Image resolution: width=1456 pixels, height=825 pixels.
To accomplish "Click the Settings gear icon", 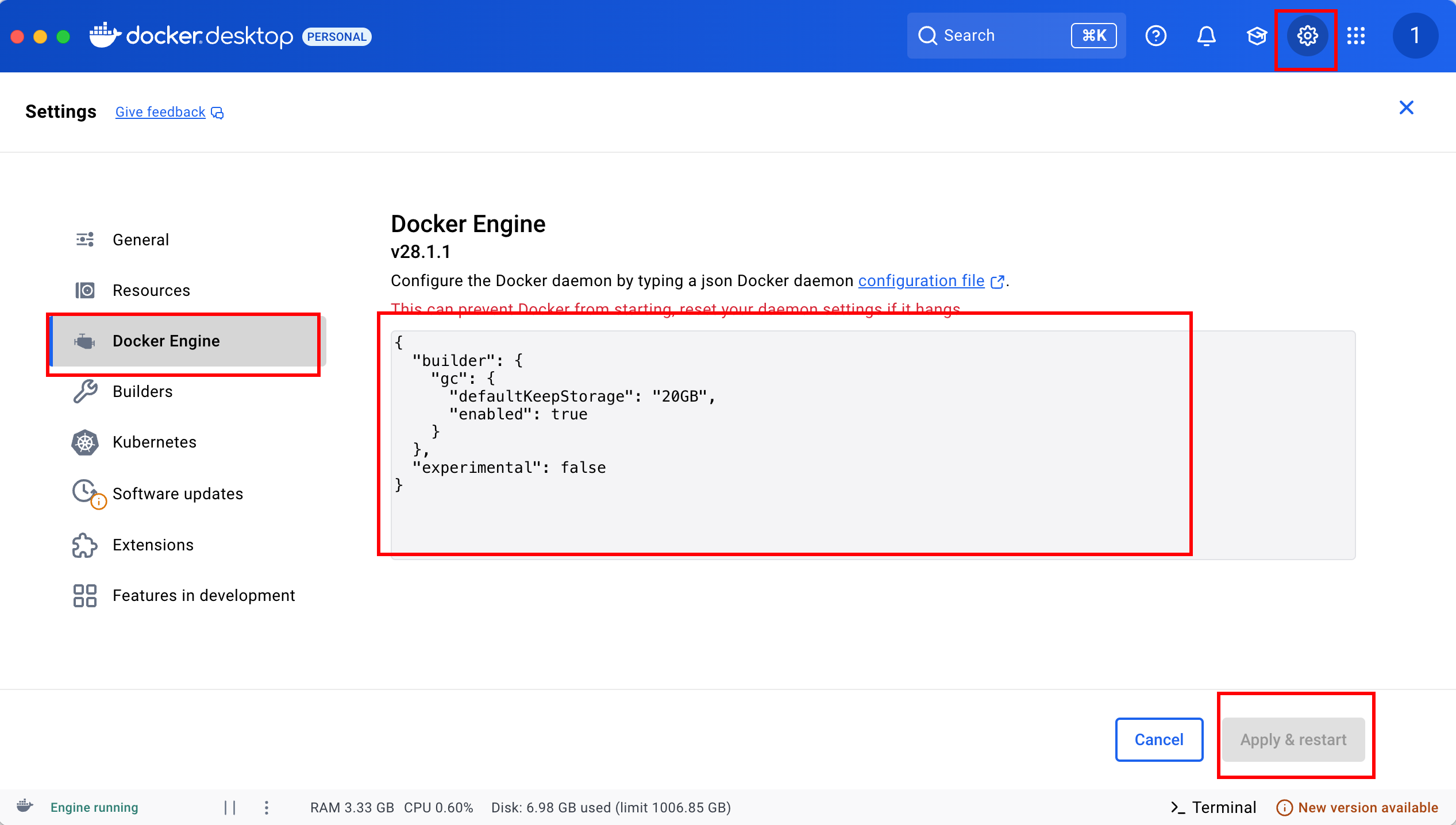I will click(1307, 36).
